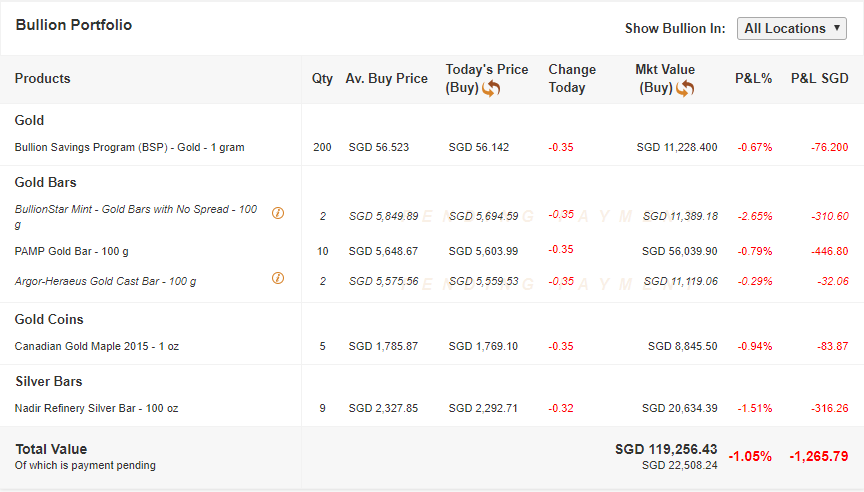Open Argor-Heraeus Gold Cast Bar - 100 g
Viewport: 864px width, 492px height.
click(x=105, y=281)
